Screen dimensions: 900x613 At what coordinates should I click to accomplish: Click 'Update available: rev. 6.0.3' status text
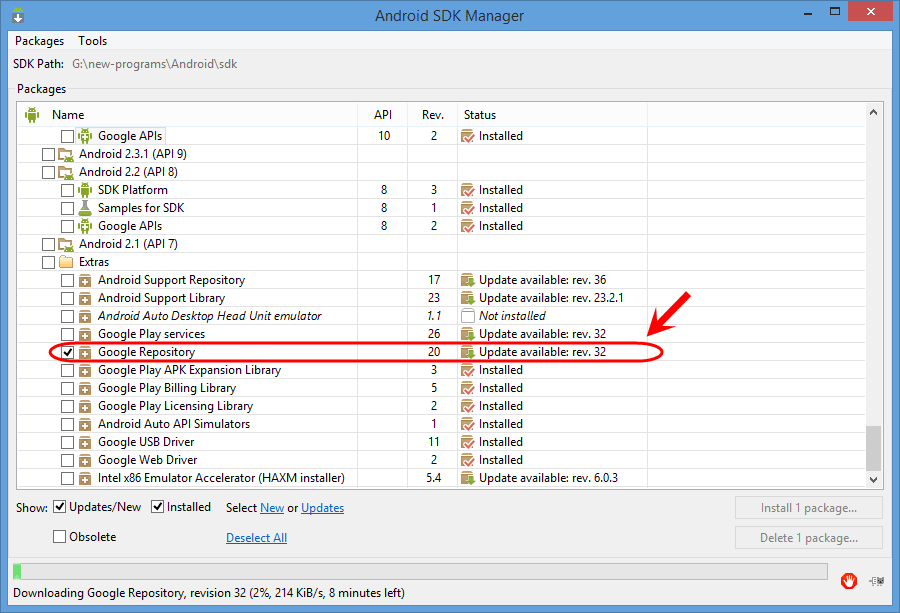coord(548,478)
